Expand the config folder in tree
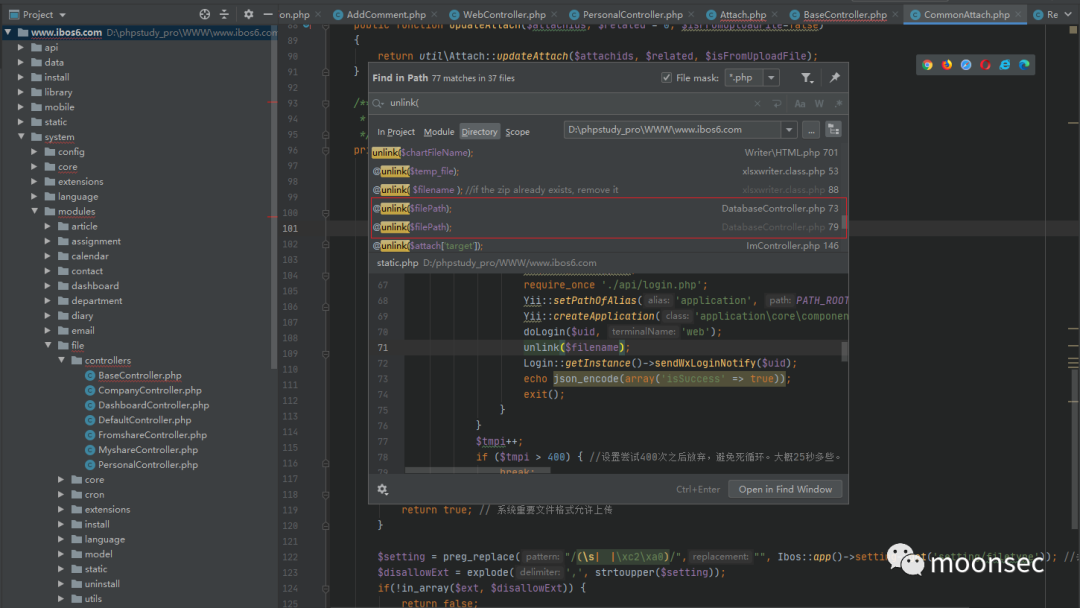This screenshot has width=1080, height=608. [34, 152]
